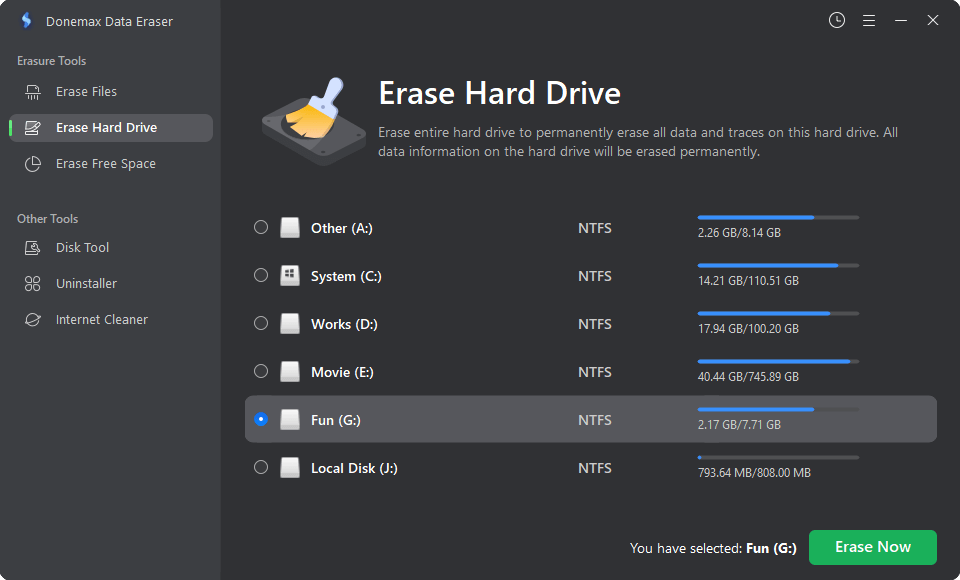Click NTFS label in the System (C:) row
The width and height of the screenshot is (960, 580).
(x=594, y=276)
